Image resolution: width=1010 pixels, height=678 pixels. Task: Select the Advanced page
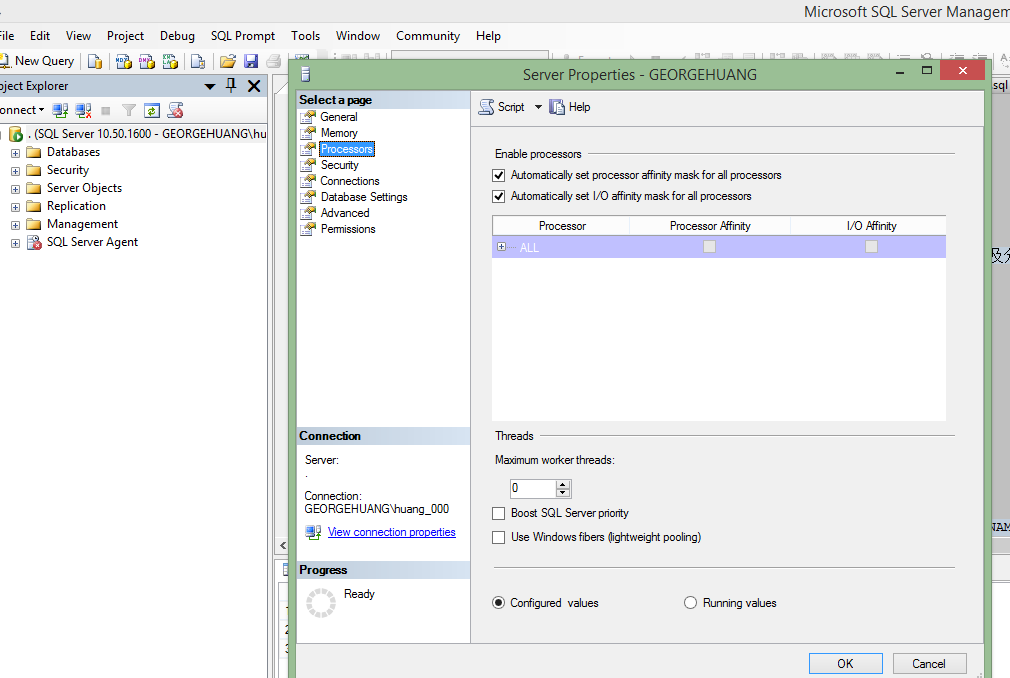tap(345, 213)
